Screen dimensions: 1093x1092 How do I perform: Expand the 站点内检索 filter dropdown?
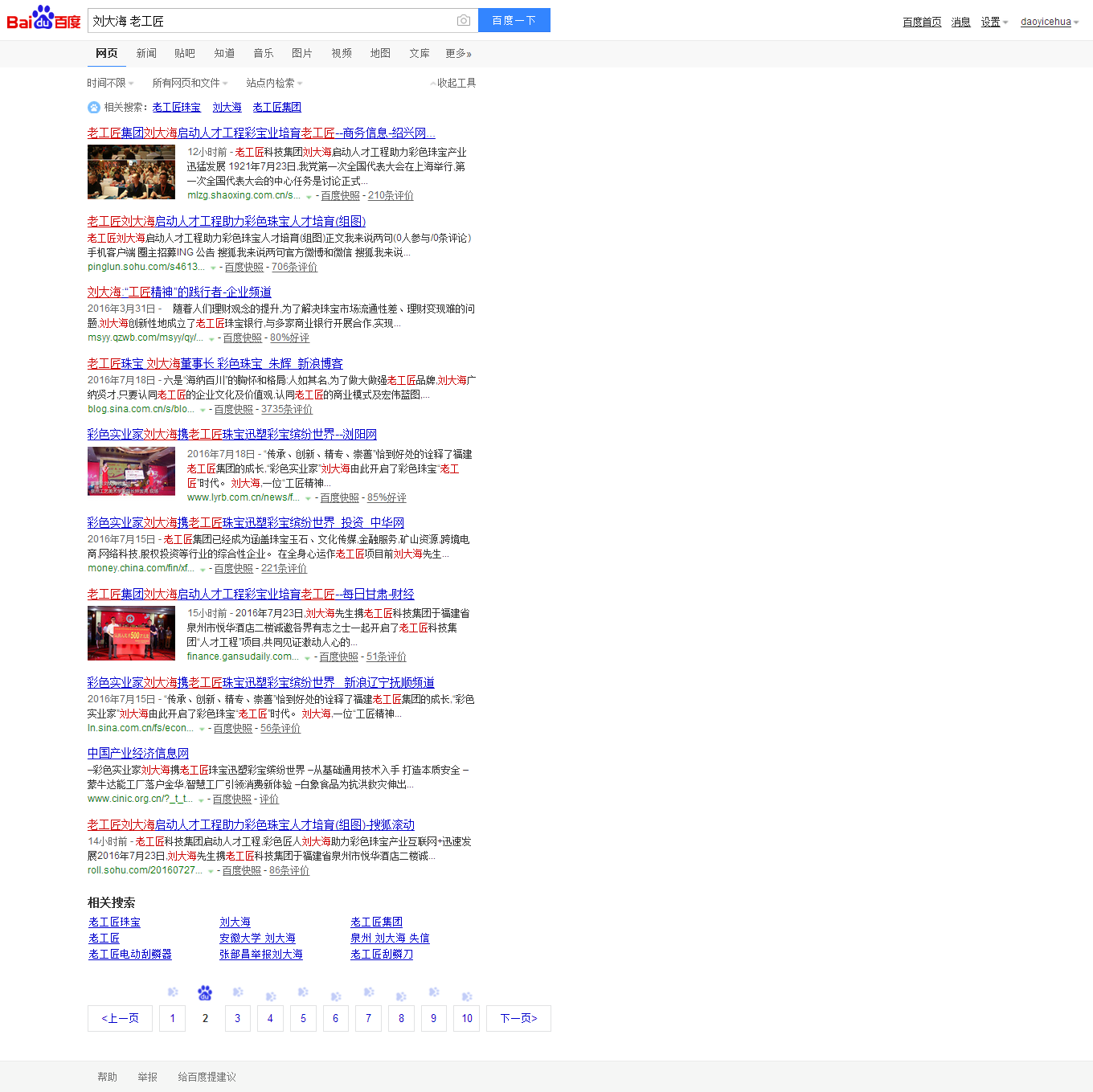click(x=274, y=83)
